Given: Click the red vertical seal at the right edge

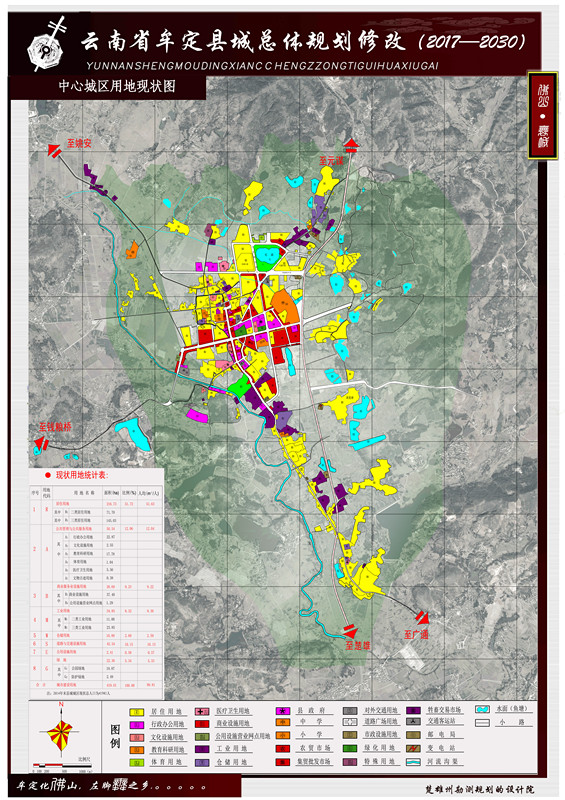Looking at the screenshot, I should pos(542,116).
